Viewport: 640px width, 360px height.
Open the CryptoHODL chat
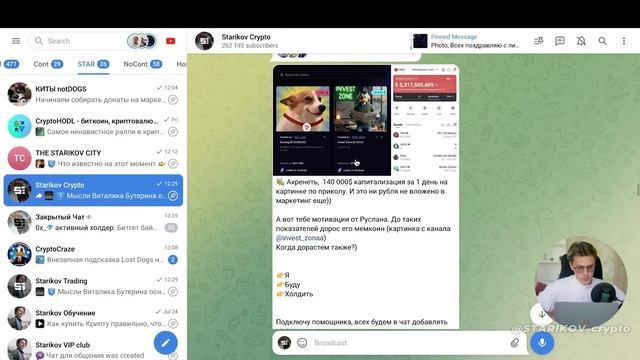coord(93,126)
